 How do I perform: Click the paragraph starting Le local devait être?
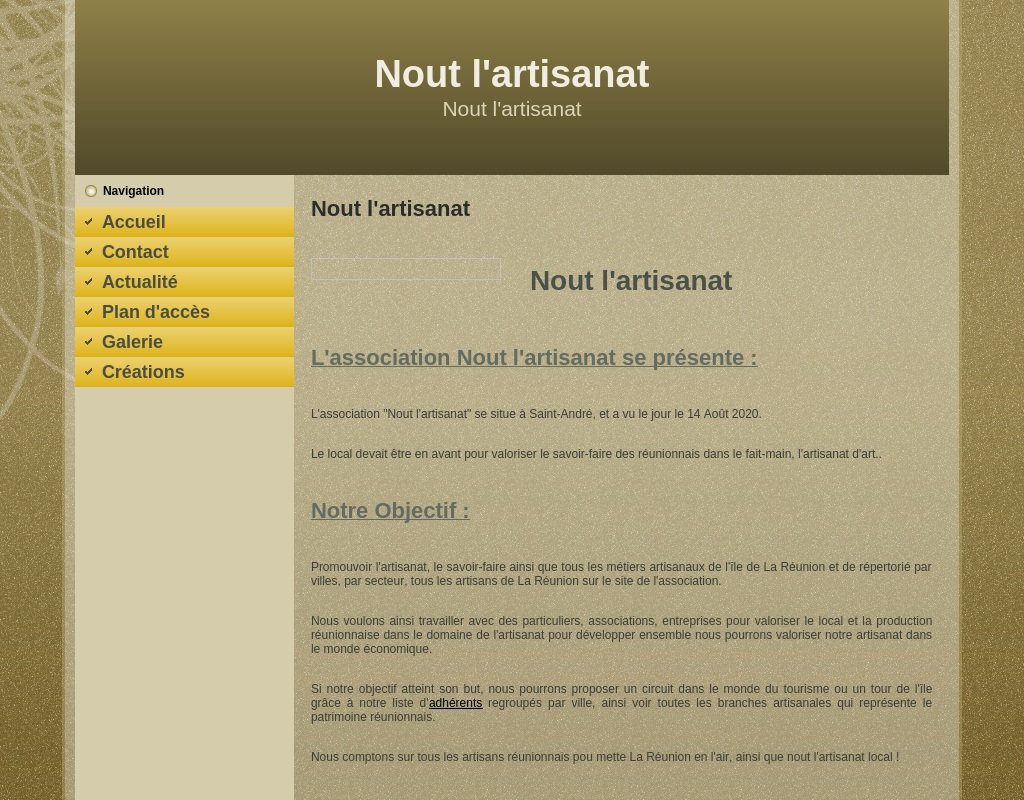[596, 454]
